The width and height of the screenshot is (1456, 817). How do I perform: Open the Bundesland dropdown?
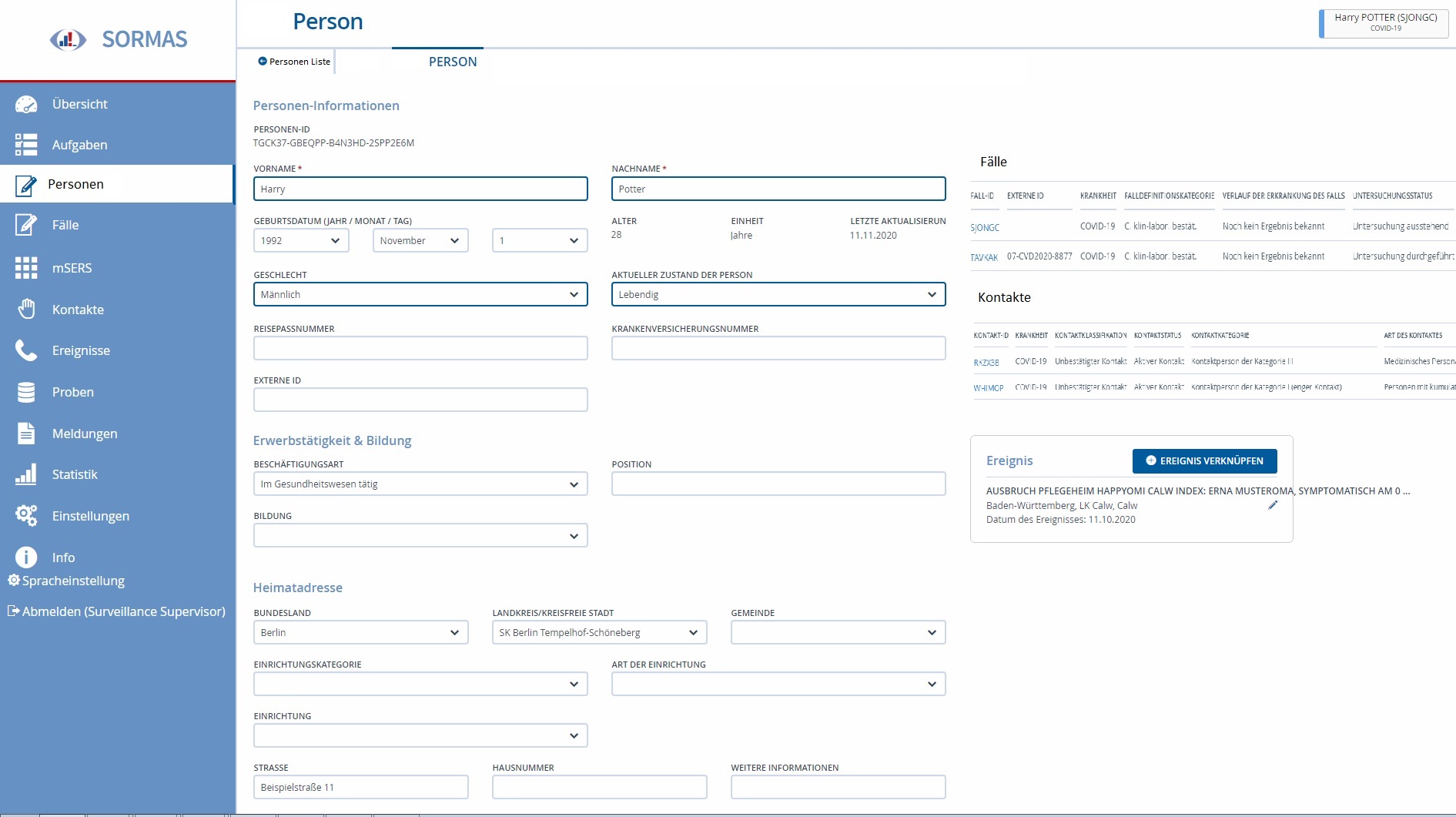(360, 632)
